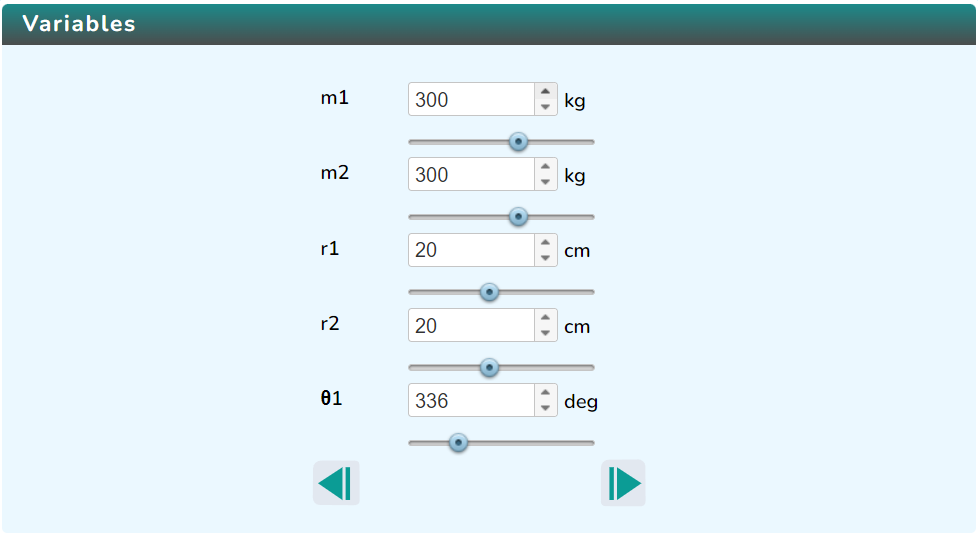
Task: Click the step-forward arrow icon
Action: (623, 483)
